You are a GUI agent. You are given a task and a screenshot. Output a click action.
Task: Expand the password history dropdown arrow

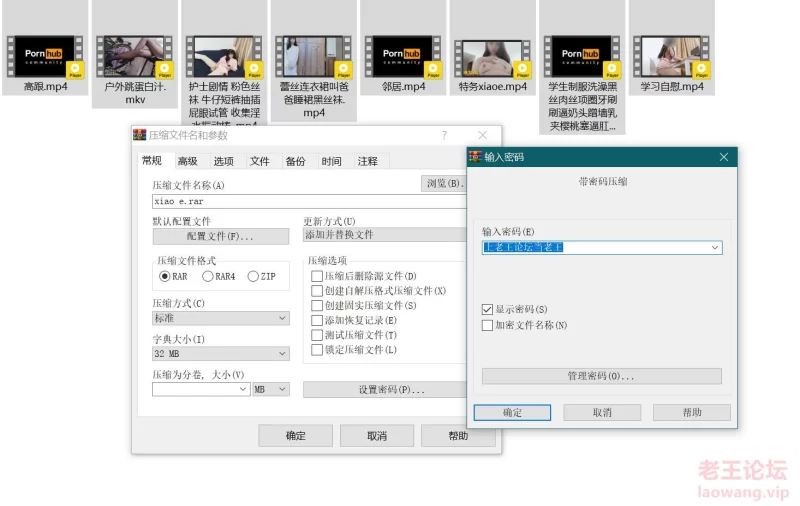pyautogui.click(x=715, y=248)
